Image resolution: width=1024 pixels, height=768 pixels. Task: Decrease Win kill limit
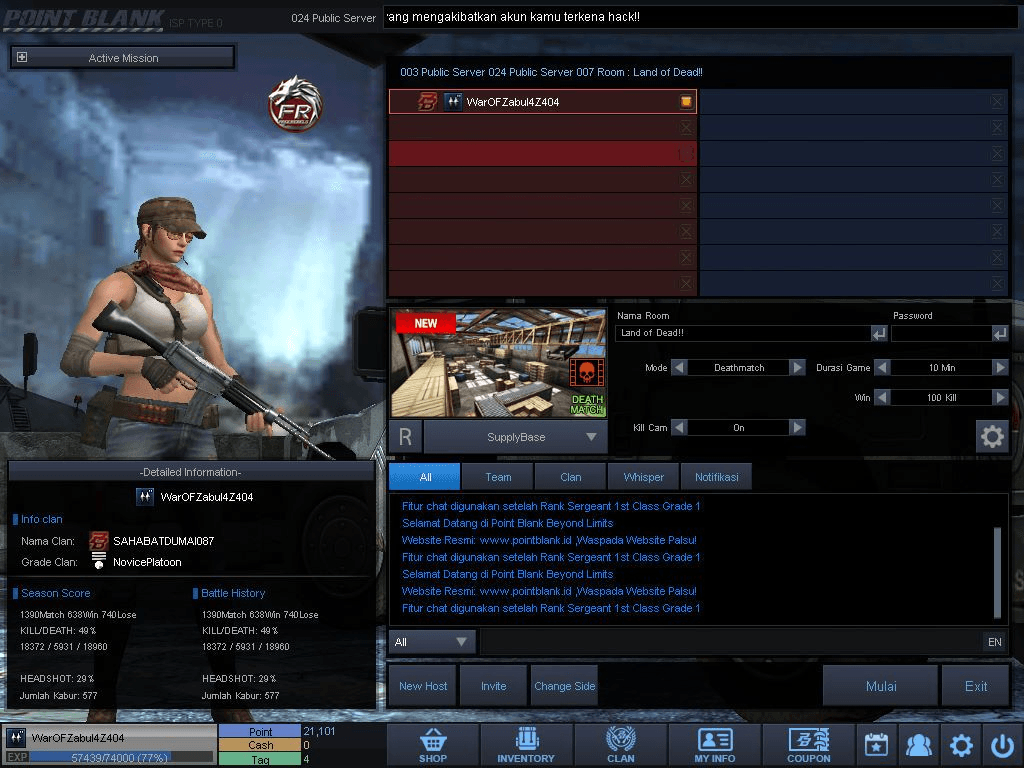882,398
